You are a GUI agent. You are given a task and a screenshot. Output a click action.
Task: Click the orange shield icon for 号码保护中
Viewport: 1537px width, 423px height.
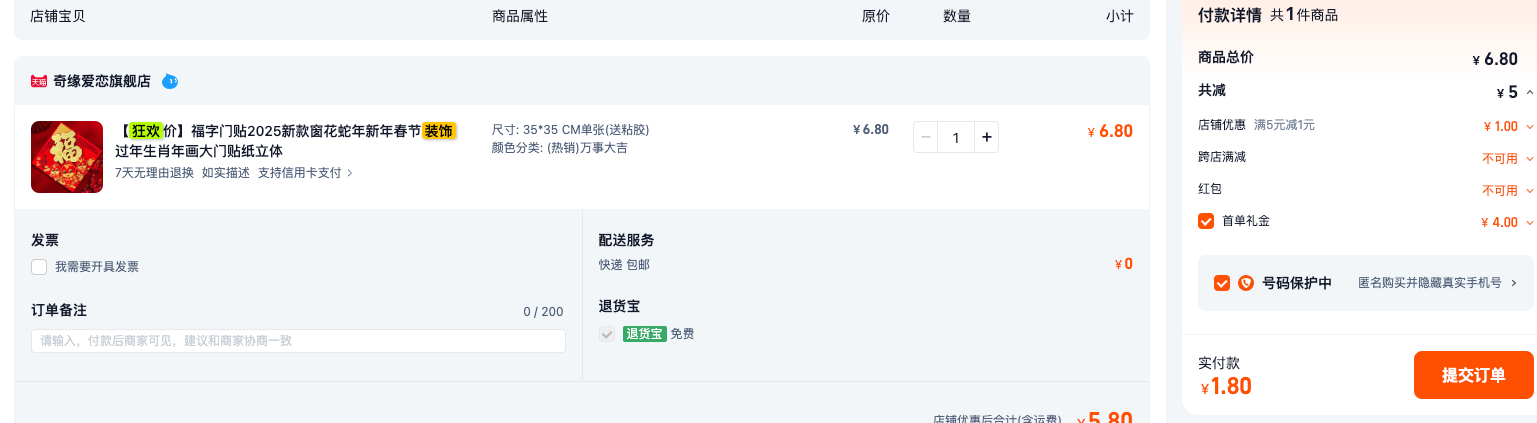coord(1246,283)
